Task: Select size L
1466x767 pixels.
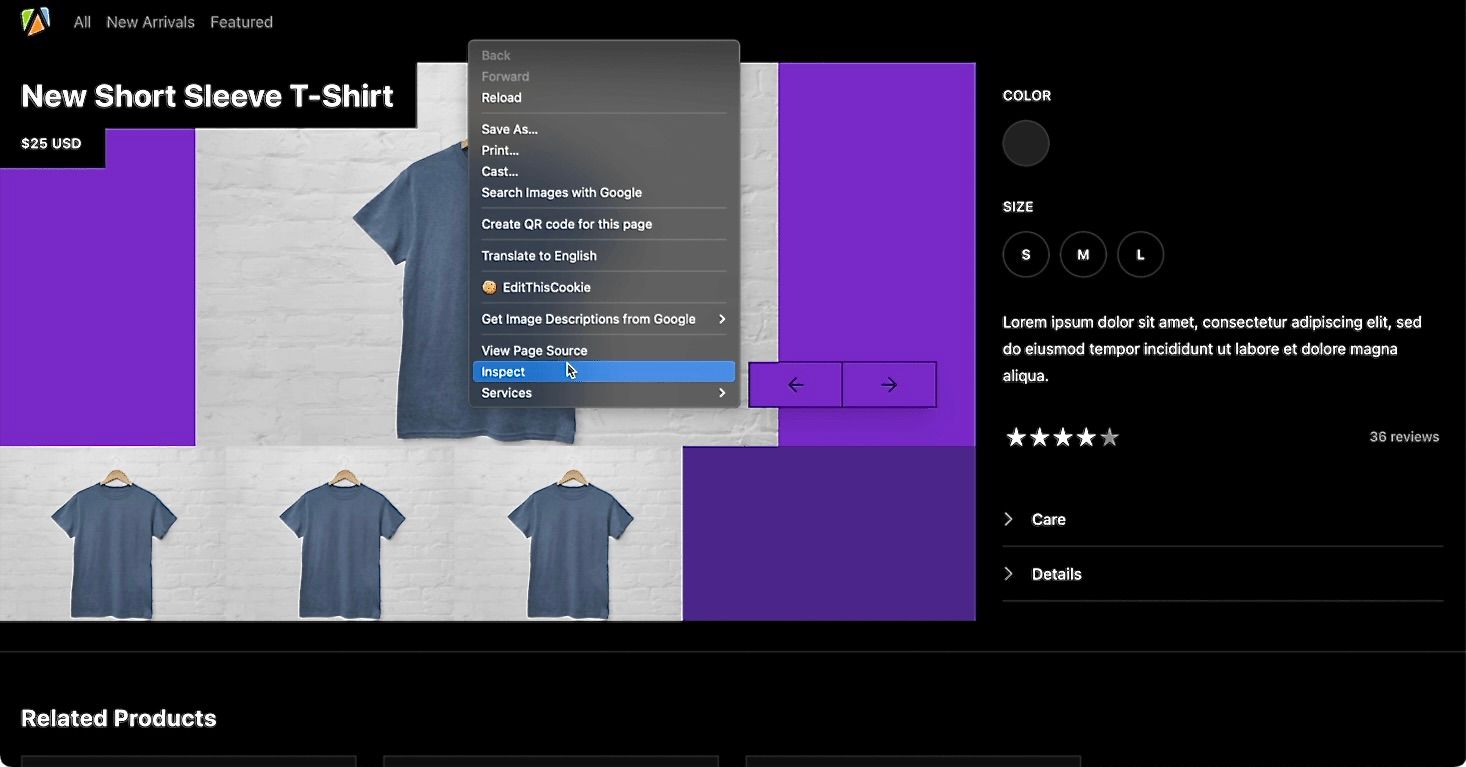Action: [x=1140, y=254]
